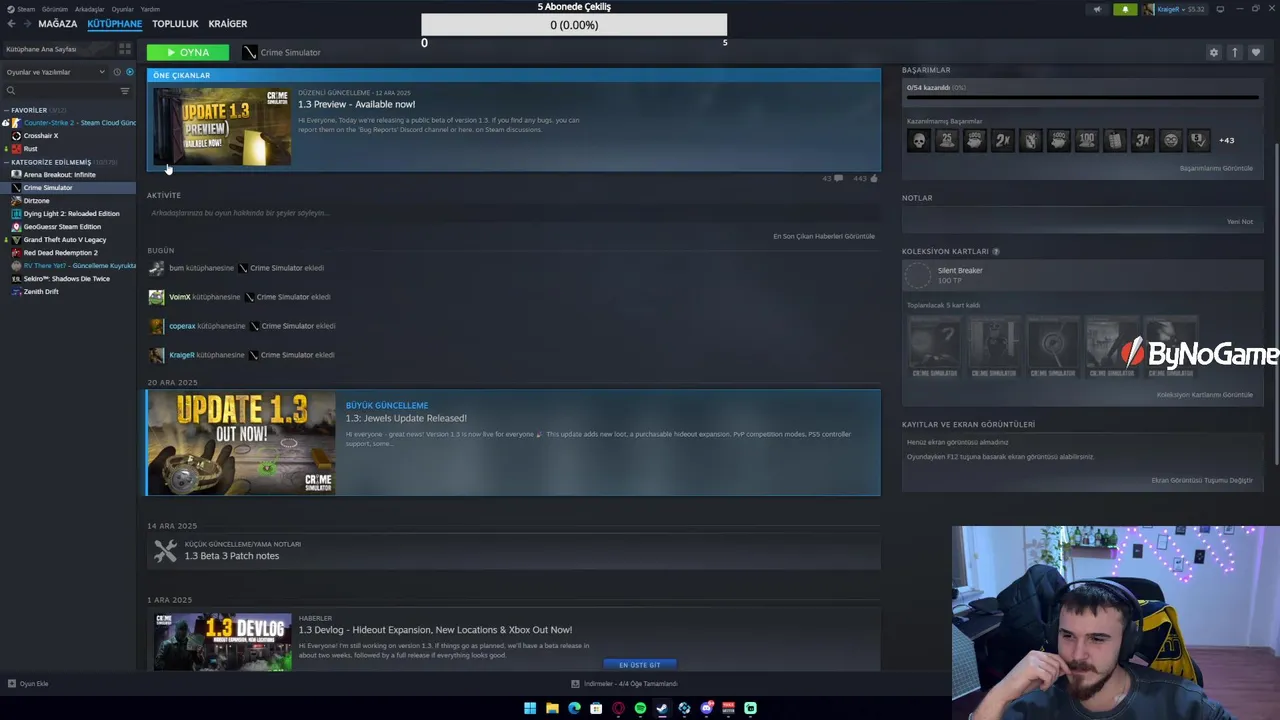Open the downloads icon in the status bar

575,684
